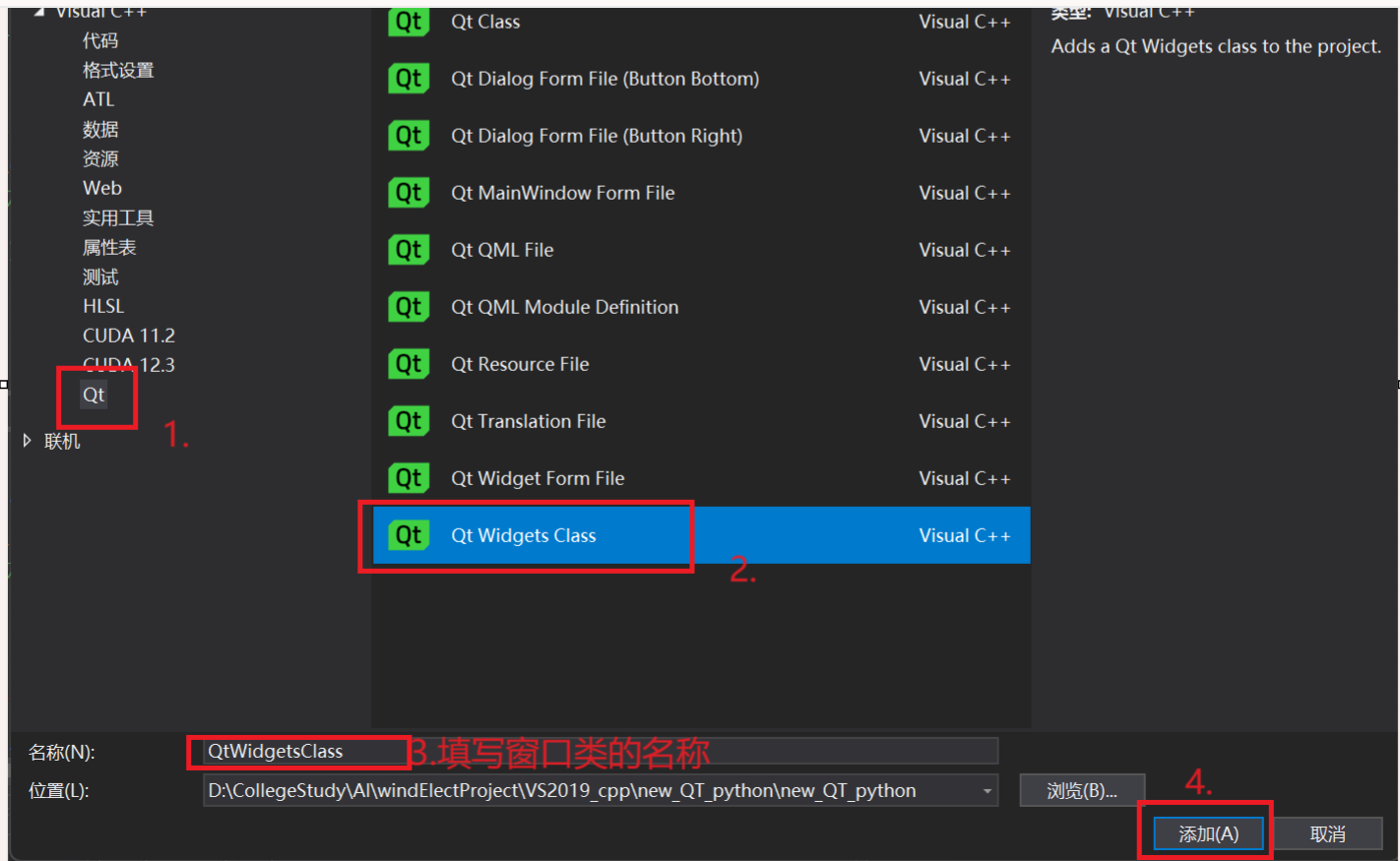1400x861 pixels.
Task: Click Qt icon of Qt QML Module Definition
Action: pyautogui.click(x=409, y=307)
